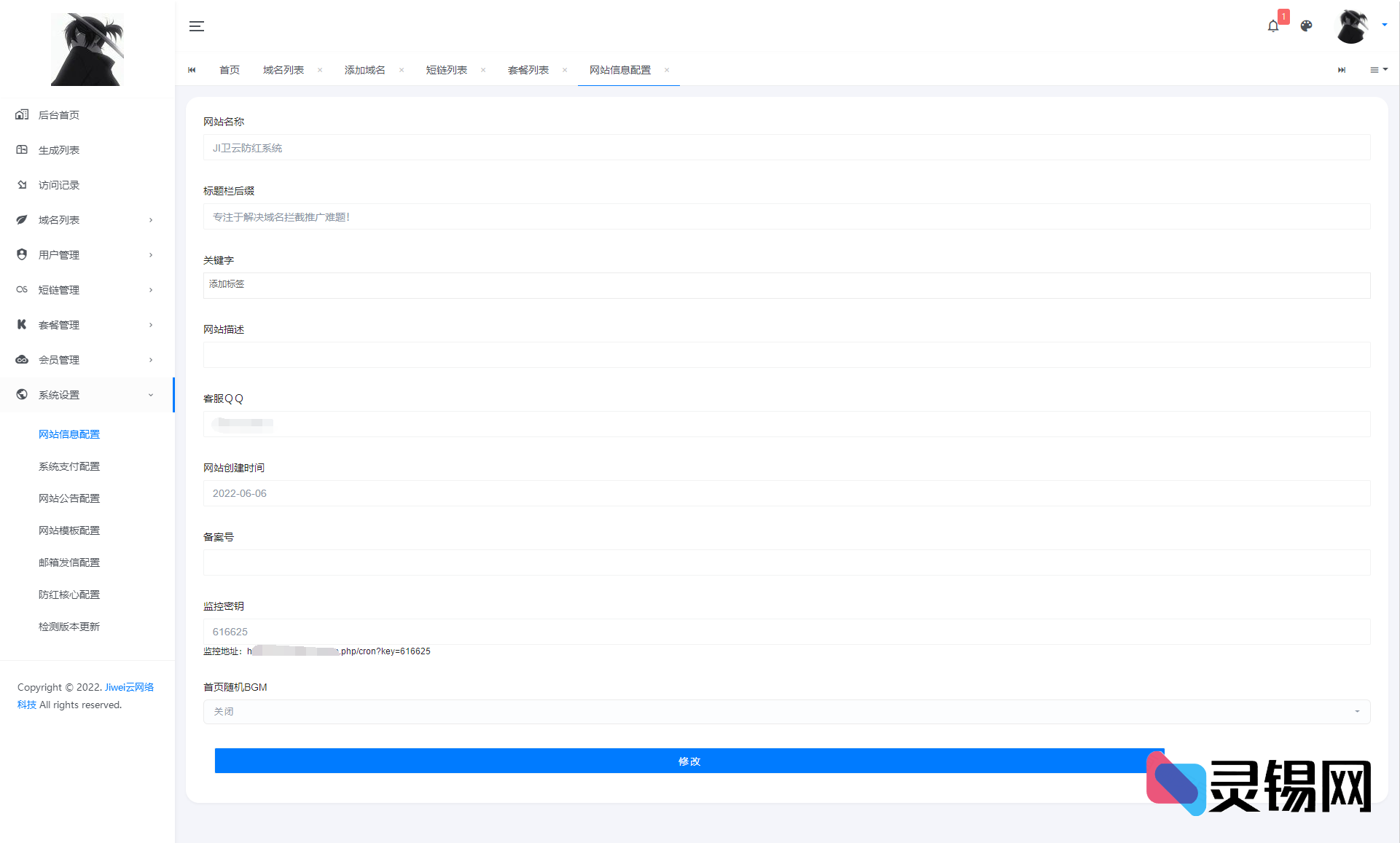Open 系统支付配置 submenu item
The height and width of the screenshot is (843, 1400).
(69, 466)
